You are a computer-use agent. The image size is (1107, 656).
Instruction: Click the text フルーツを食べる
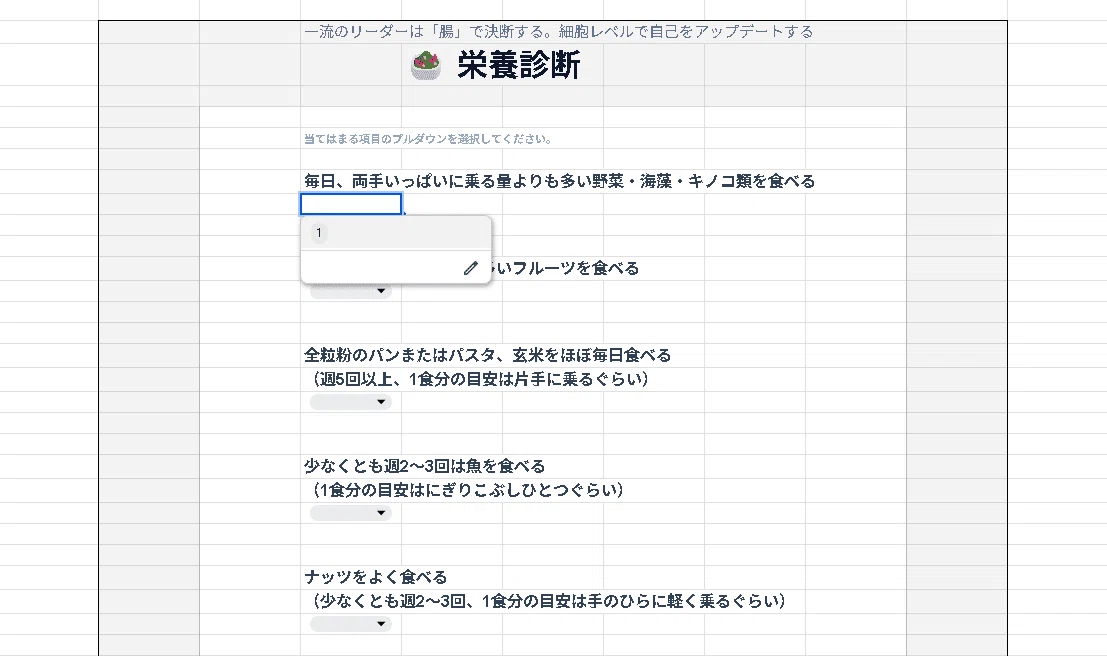click(575, 268)
